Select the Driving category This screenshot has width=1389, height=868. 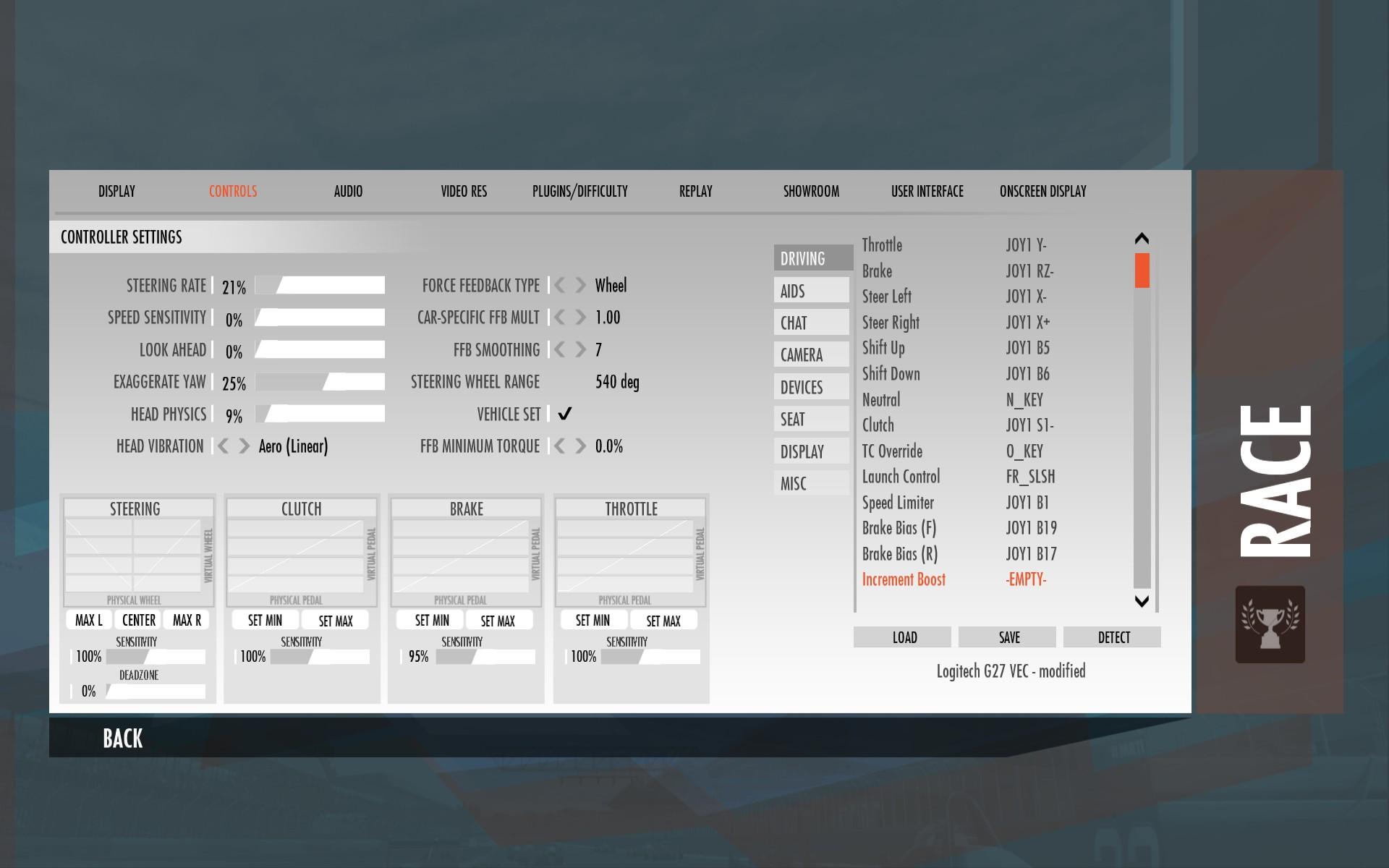pos(813,258)
